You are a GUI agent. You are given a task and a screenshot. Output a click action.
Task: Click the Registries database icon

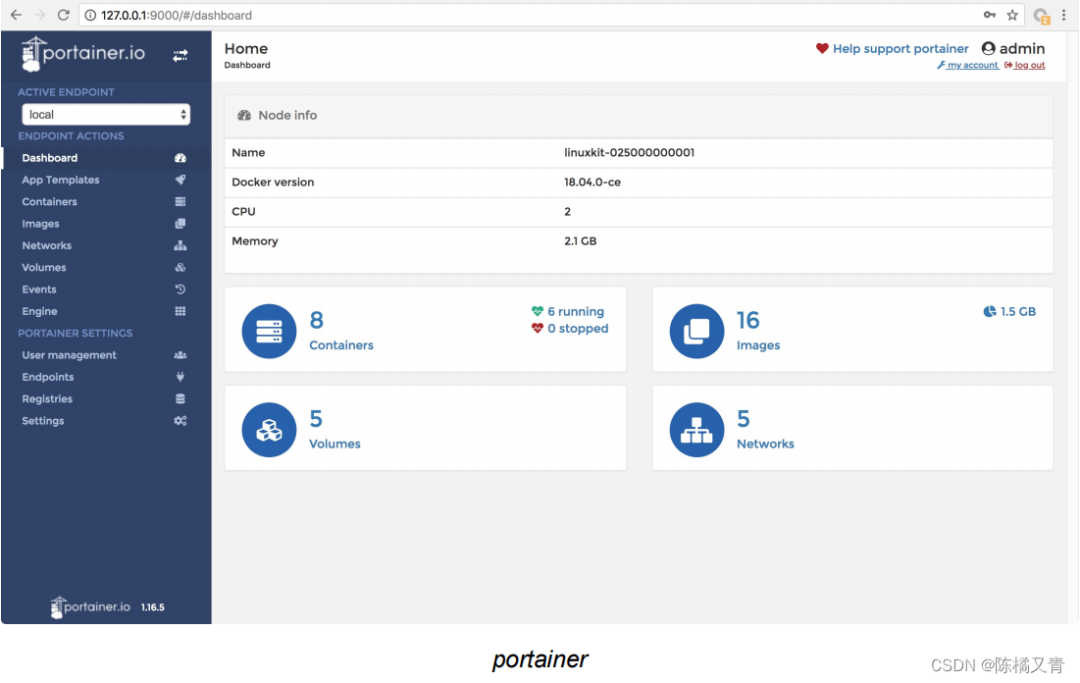click(x=180, y=399)
